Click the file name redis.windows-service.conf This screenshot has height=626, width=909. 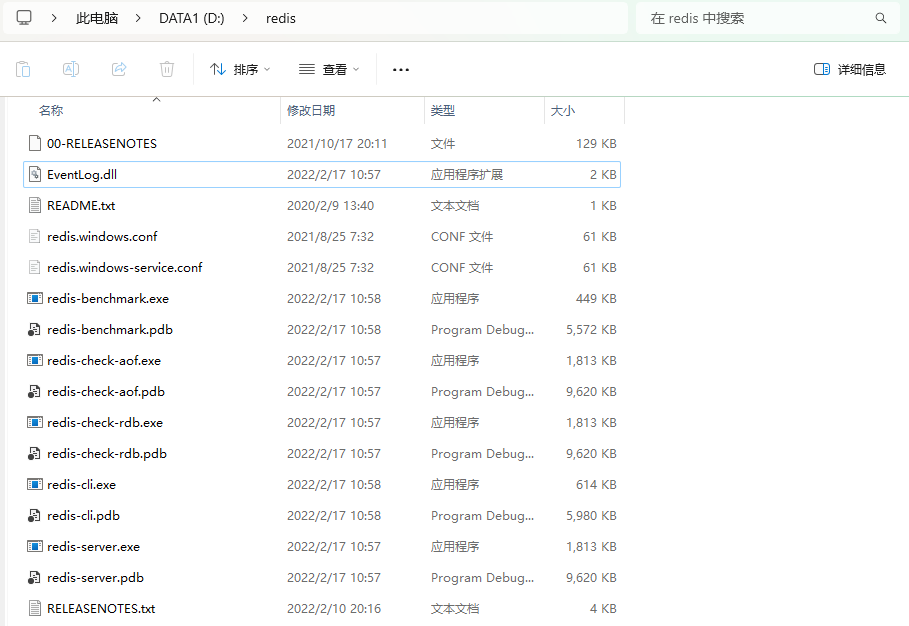point(125,268)
